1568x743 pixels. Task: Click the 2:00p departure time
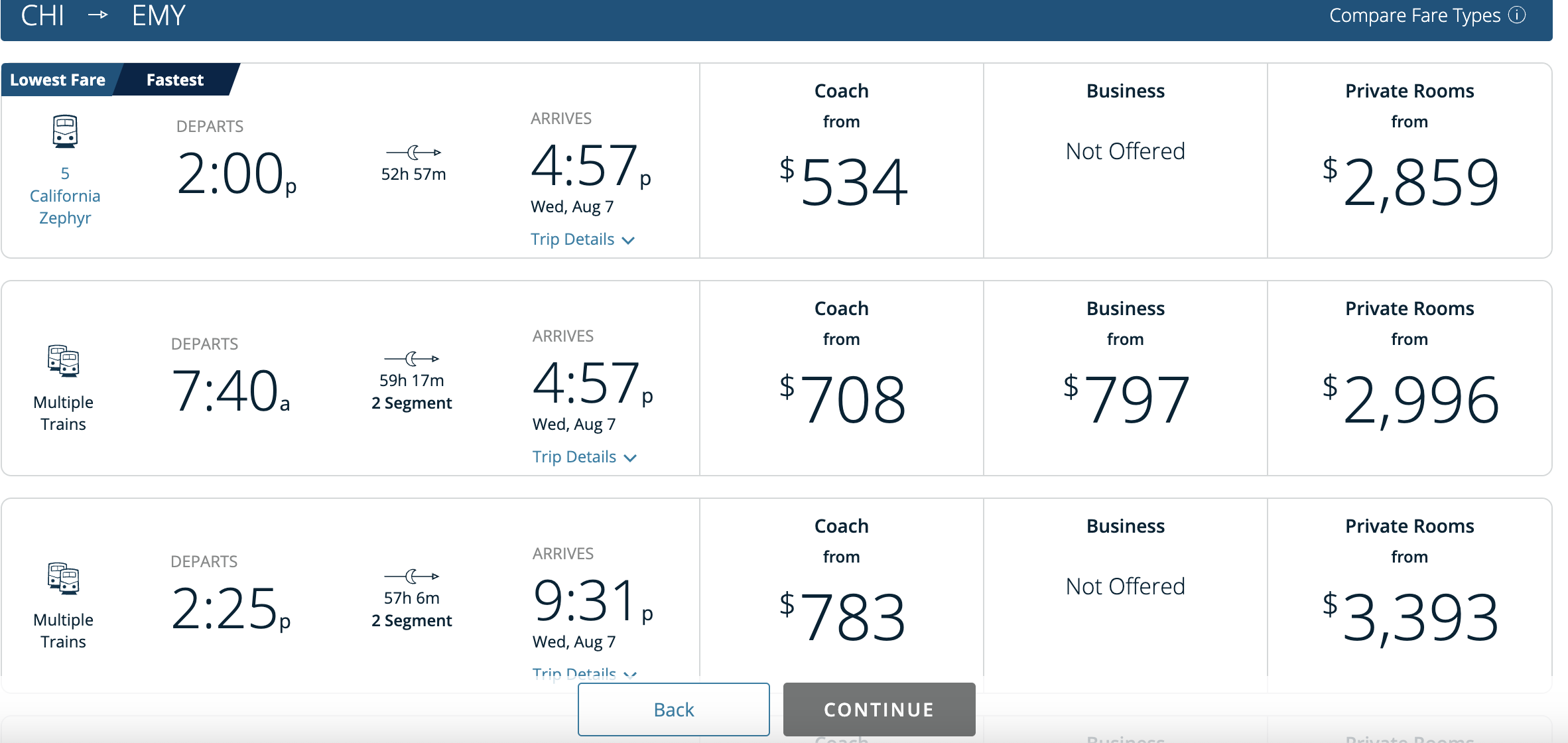click(x=236, y=174)
